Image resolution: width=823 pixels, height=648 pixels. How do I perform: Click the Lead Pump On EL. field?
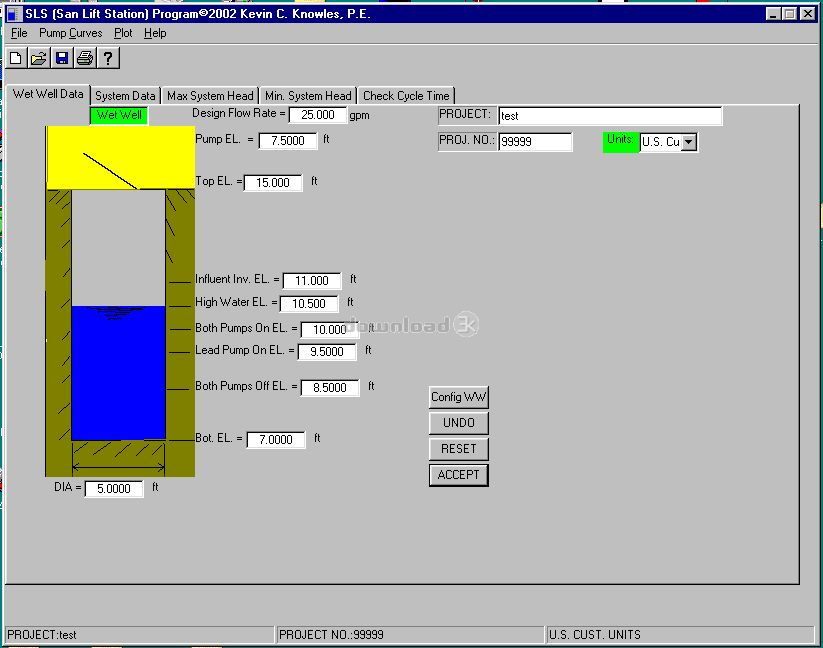(327, 352)
